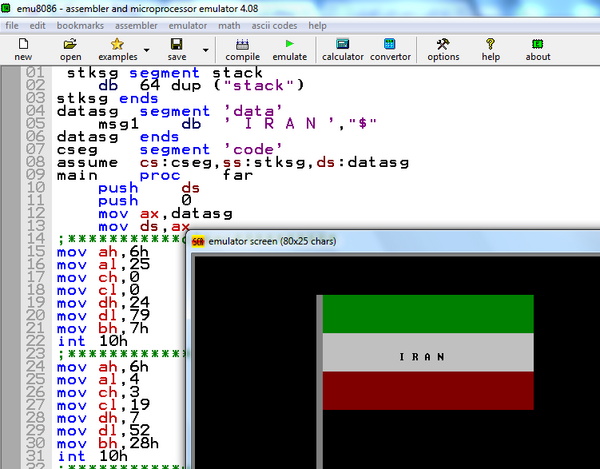The height and width of the screenshot is (469, 600).
Task: Click 'mov dl,79' on line 20
Action: click(x=103, y=316)
